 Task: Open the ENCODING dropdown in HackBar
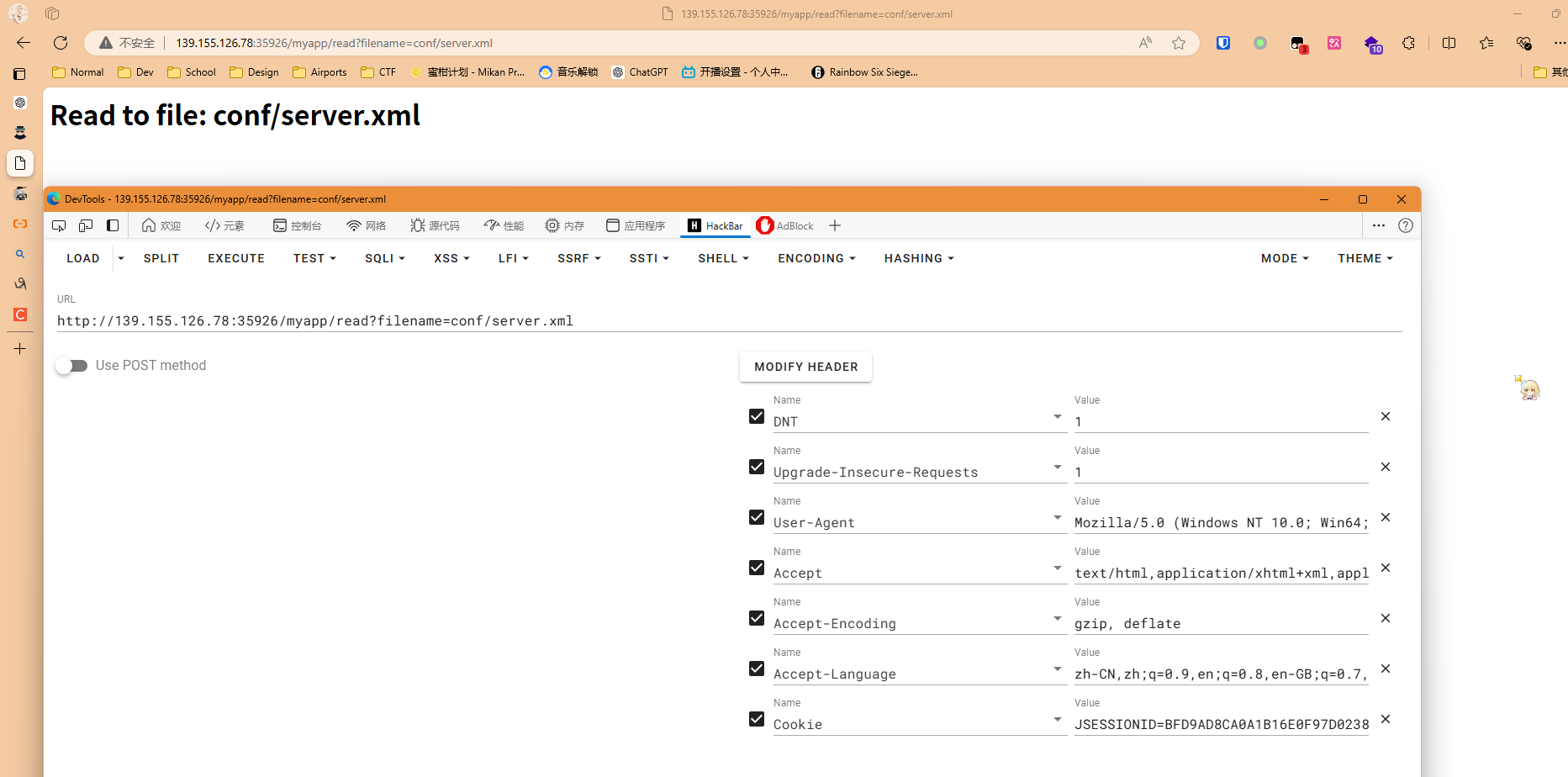coord(816,258)
